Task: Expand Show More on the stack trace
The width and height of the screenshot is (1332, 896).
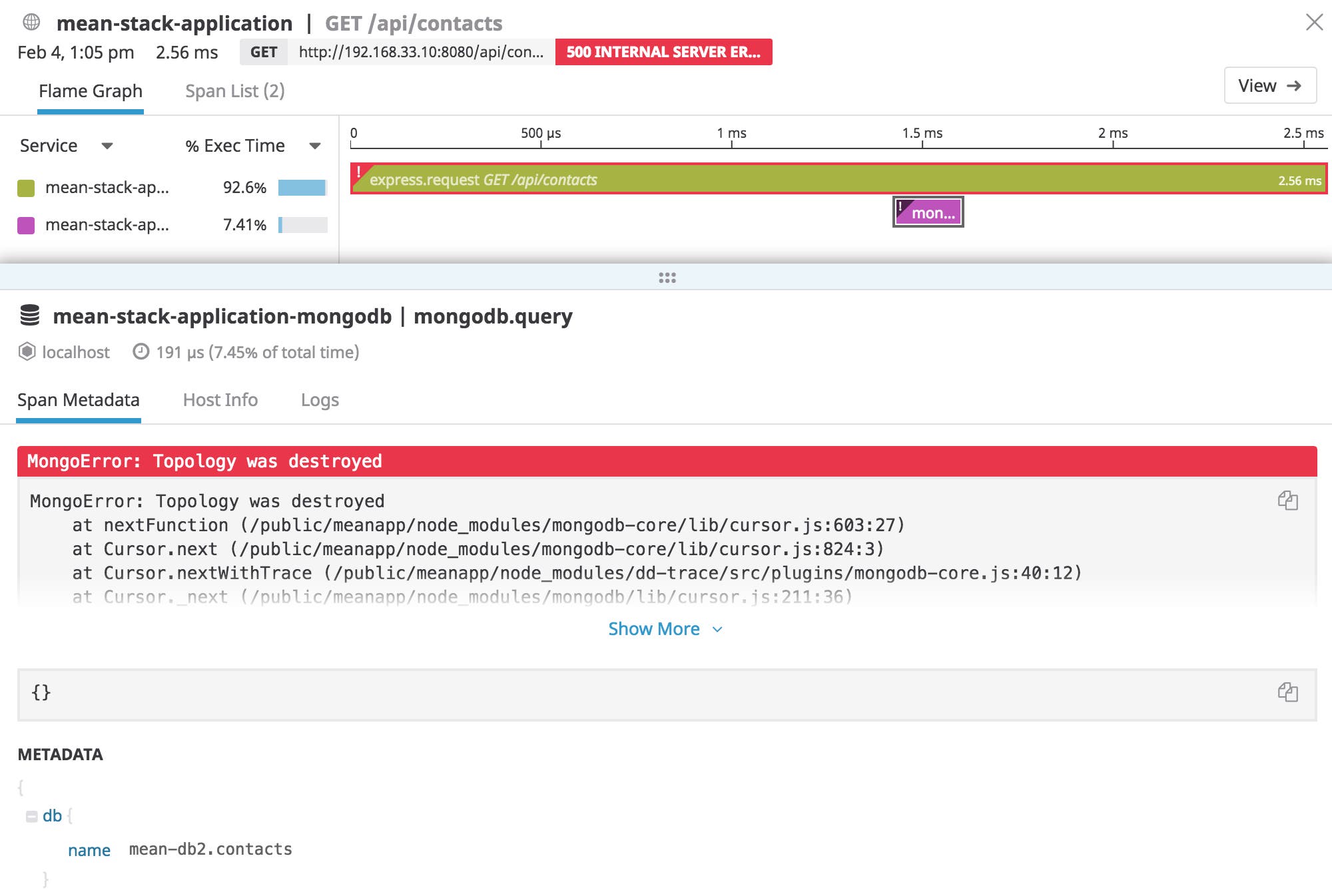Action: (x=665, y=628)
